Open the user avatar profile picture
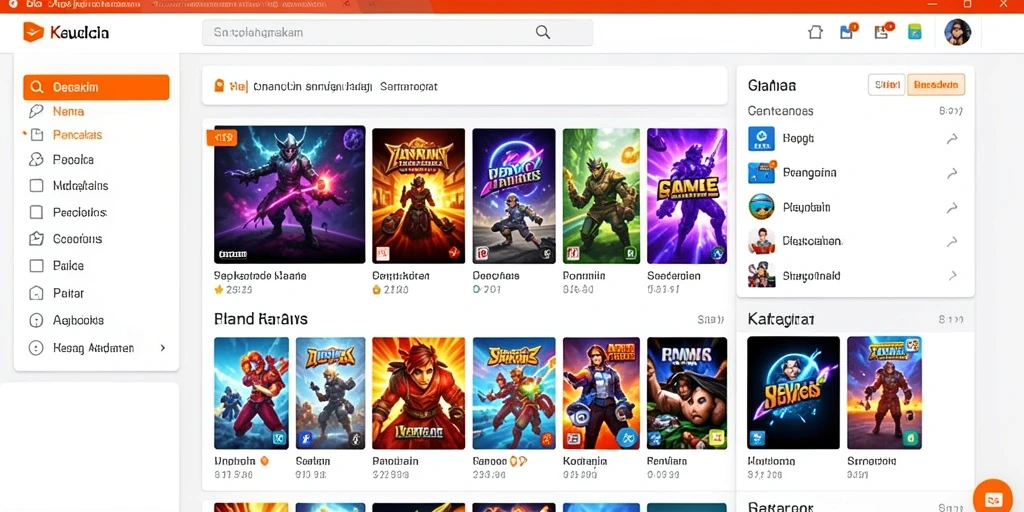The height and width of the screenshot is (512, 1024). (x=957, y=32)
